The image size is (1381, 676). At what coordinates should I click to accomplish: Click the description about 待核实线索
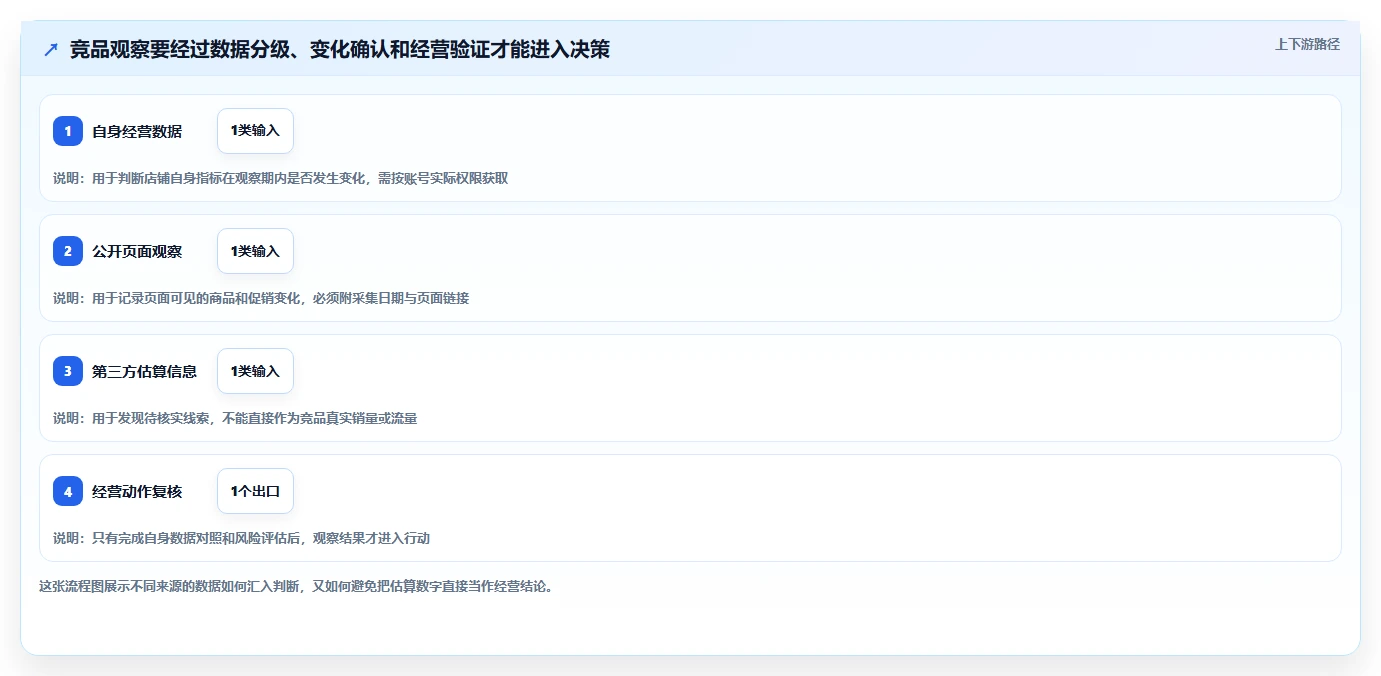(235, 418)
